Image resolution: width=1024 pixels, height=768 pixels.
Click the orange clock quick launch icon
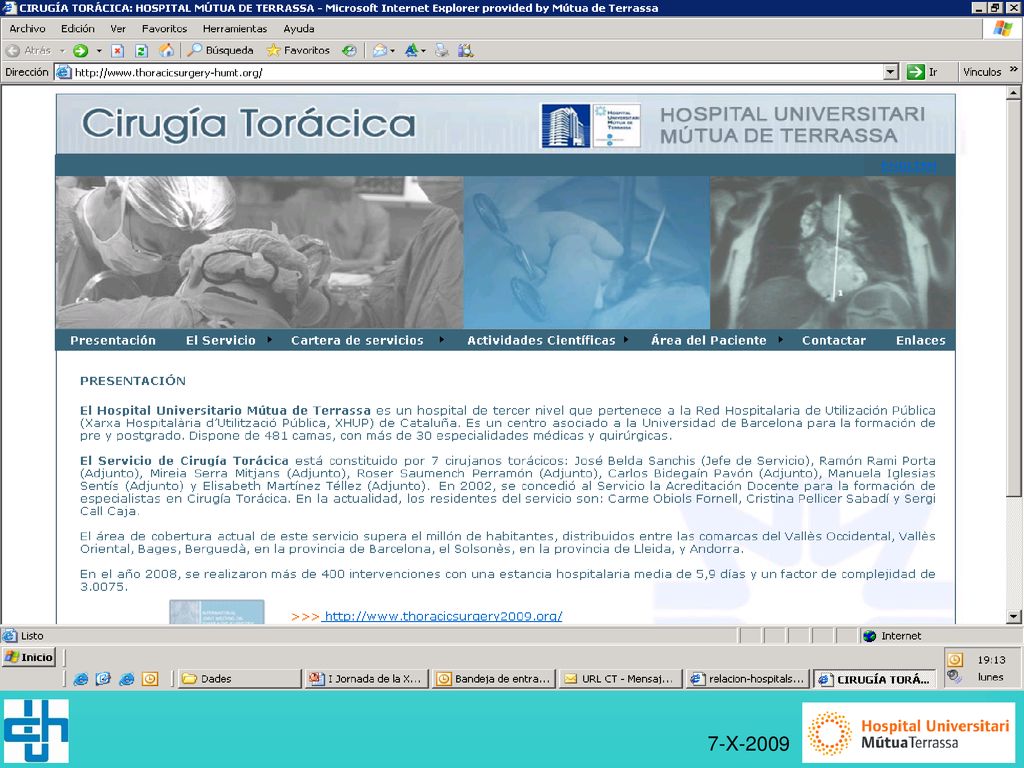[150, 679]
